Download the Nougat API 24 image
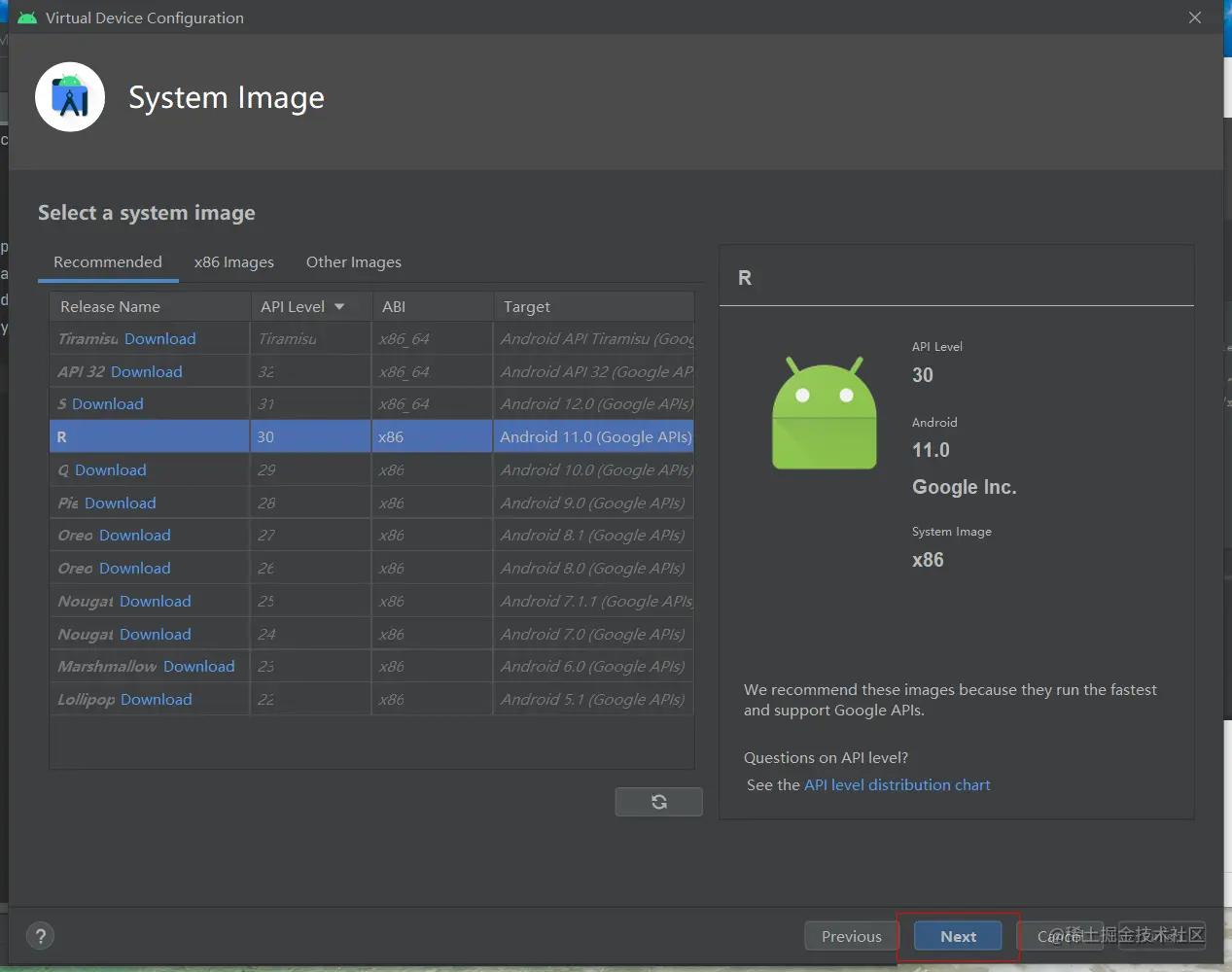The height and width of the screenshot is (972, 1232). (156, 634)
